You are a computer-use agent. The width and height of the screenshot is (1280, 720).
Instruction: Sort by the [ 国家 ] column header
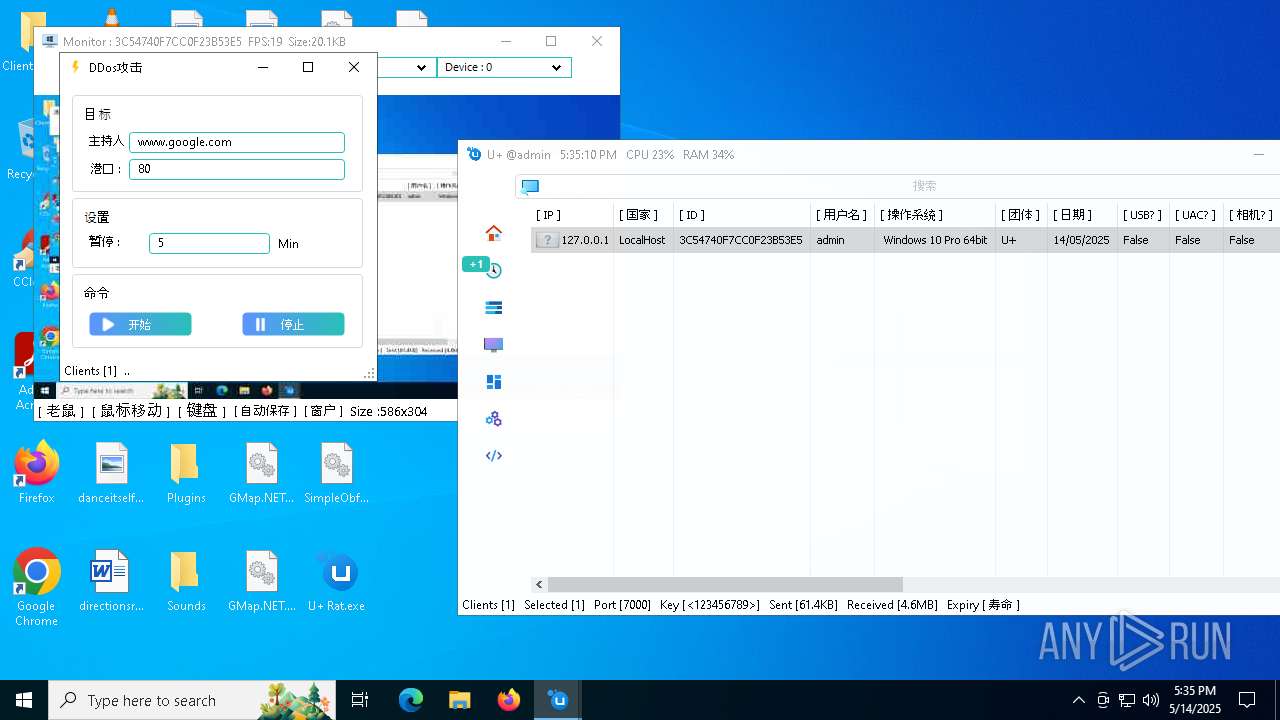pyautogui.click(x=643, y=215)
